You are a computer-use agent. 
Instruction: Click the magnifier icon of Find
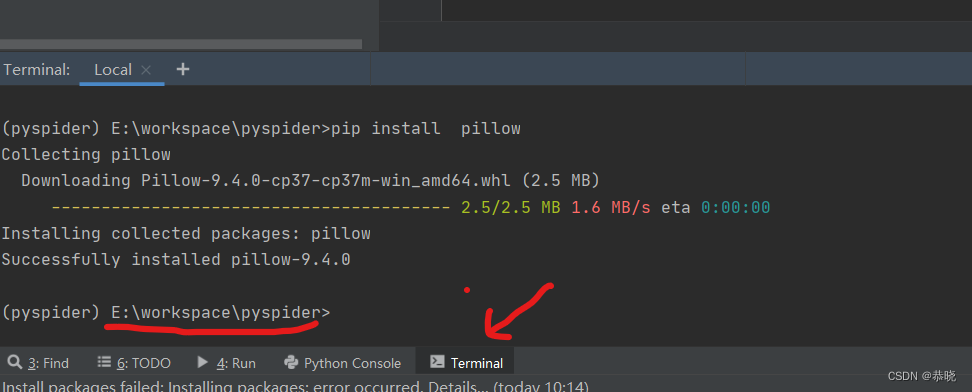(14, 362)
